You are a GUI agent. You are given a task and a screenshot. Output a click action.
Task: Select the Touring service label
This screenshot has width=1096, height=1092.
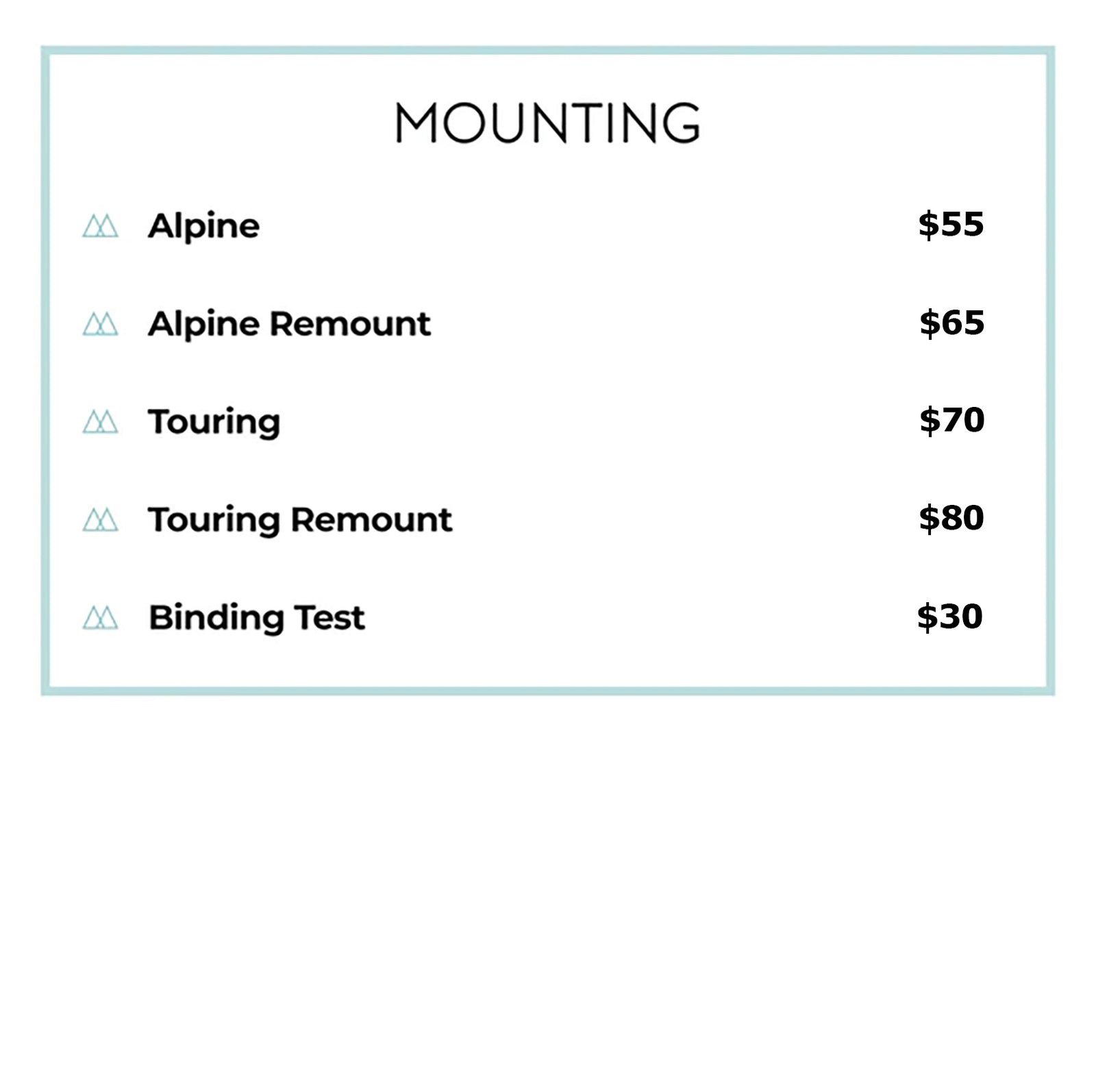coord(214,422)
